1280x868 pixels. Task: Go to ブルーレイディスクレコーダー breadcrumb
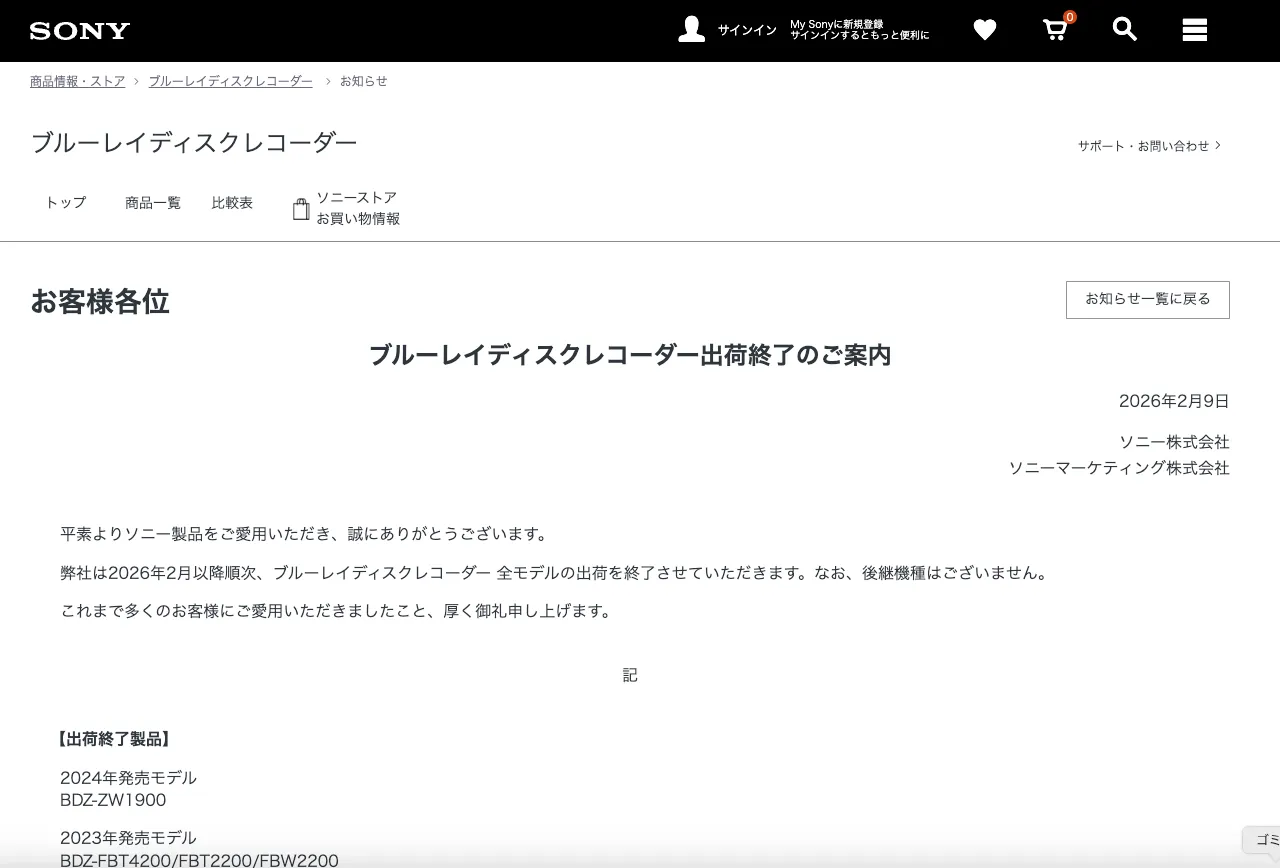coord(231,81)
